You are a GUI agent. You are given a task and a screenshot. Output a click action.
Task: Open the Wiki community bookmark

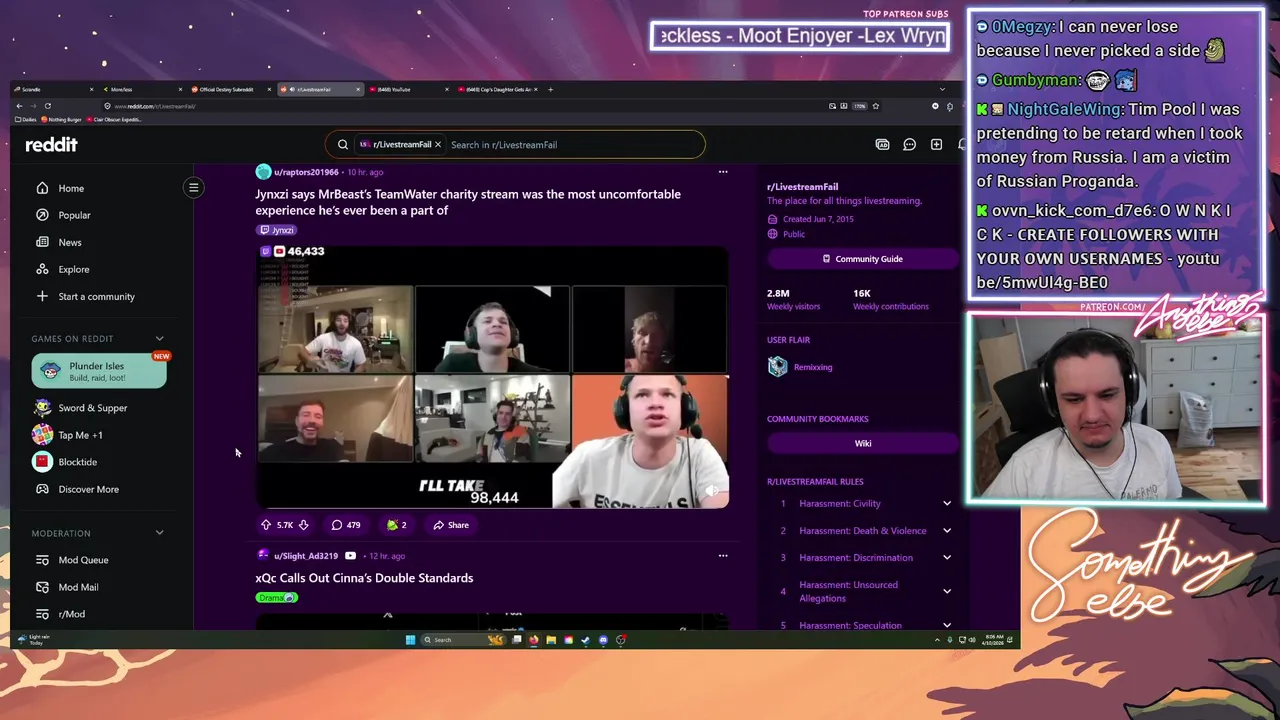coord(862,443)
